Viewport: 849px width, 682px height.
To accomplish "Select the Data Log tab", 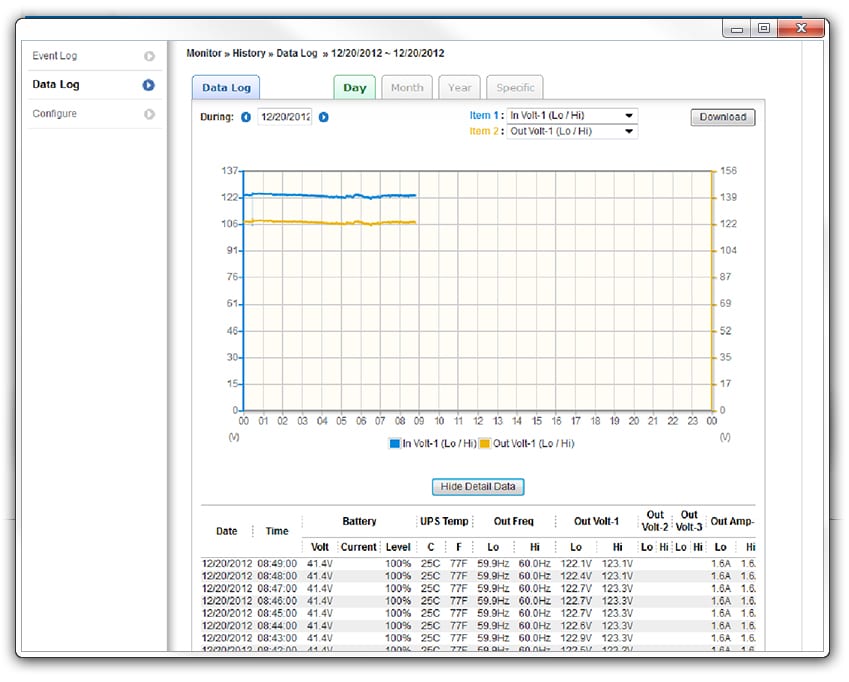I will click(x=226, y=88).
